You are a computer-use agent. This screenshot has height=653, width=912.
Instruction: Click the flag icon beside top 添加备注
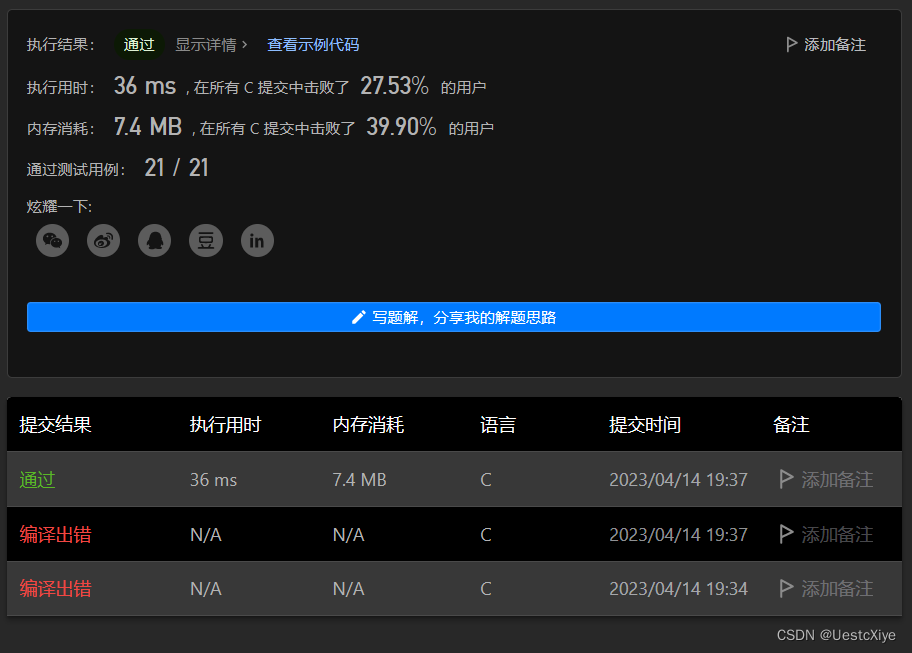pyautogui.click(x=791, y=44)
